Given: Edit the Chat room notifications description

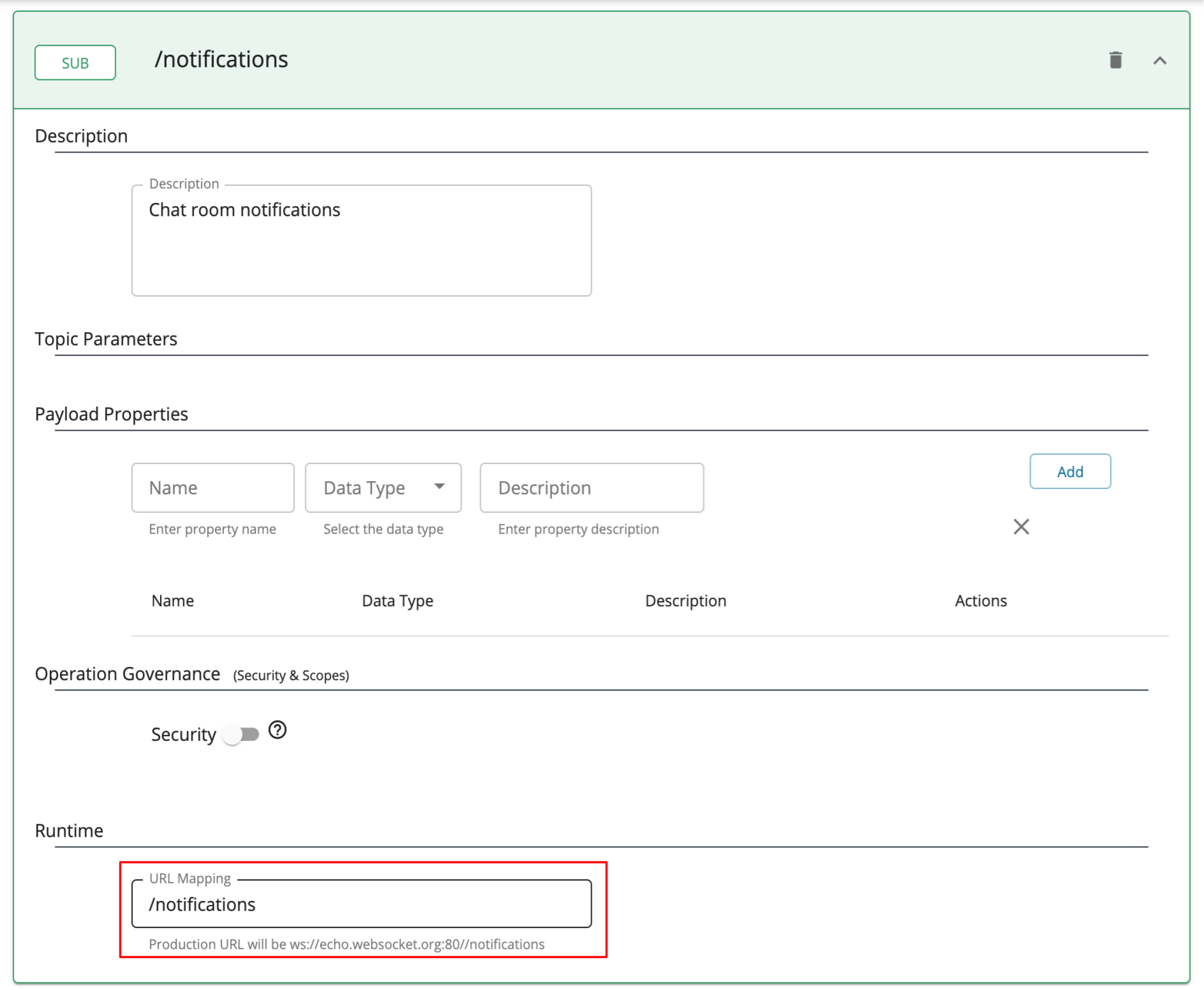Looking at the screenshot, I should (x=361, y=239).
